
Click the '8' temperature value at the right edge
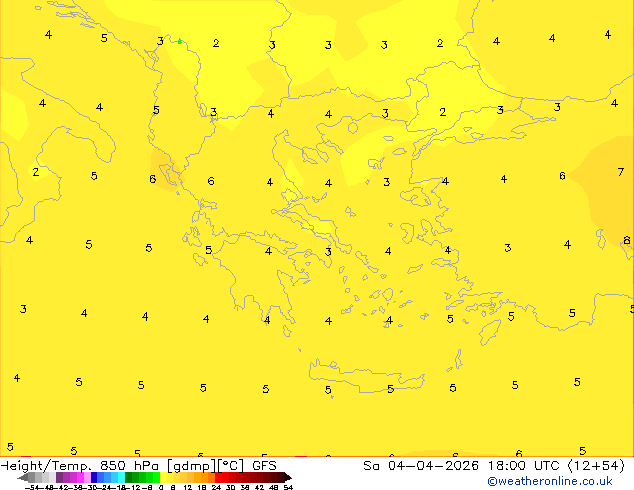coord(627,240)
